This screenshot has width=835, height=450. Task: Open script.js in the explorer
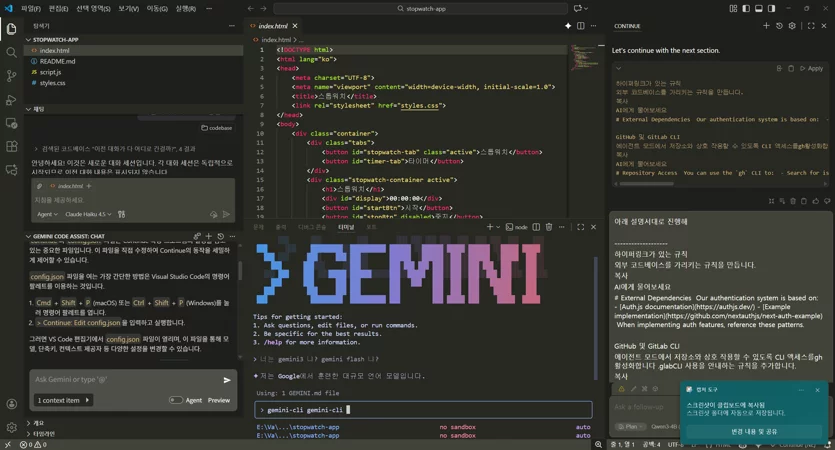pyautogui.click(x=51, y=72)
